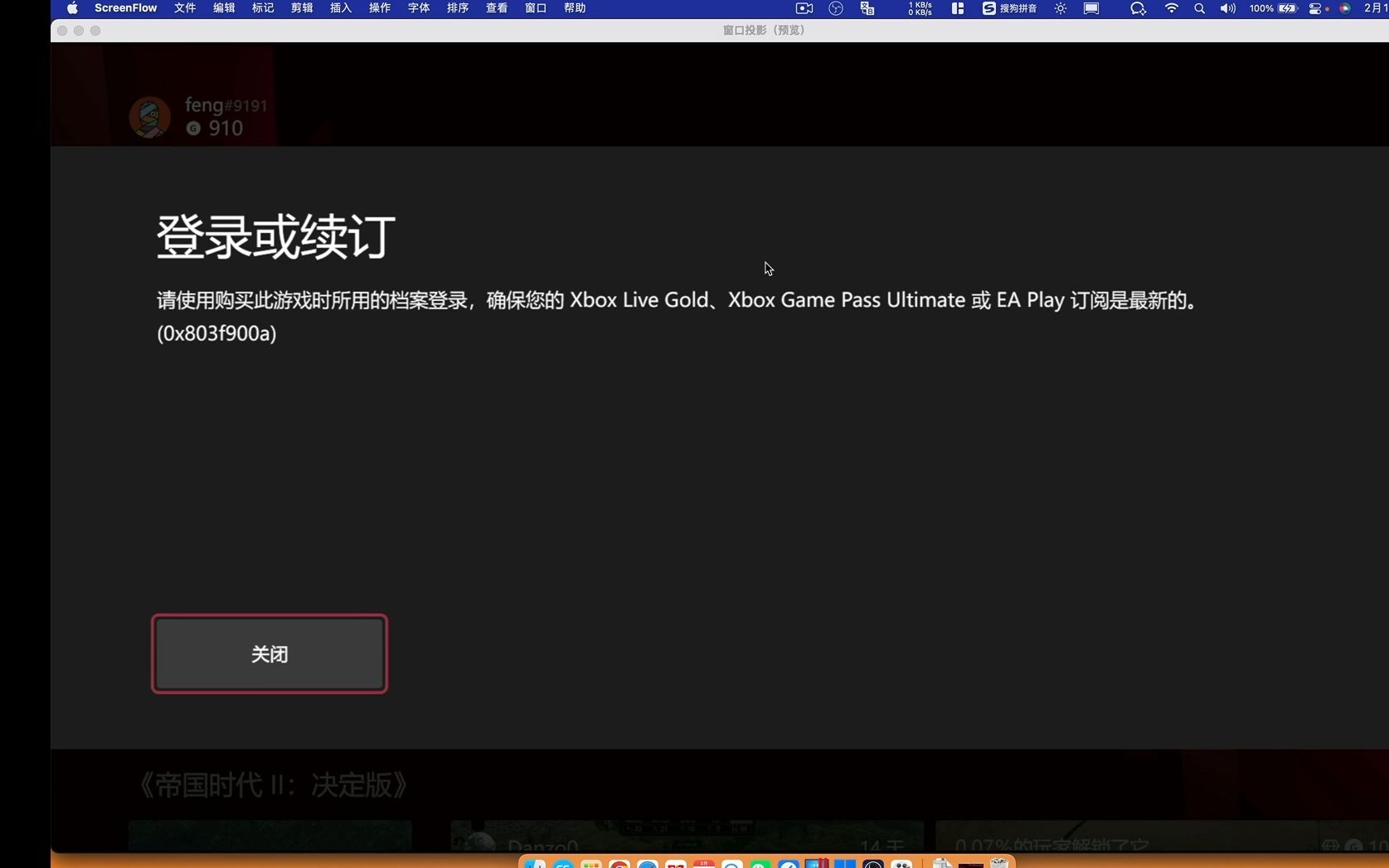This screenshot has width=1389, height=868.
Task: Open Spotlight search from menu bar
Action: click(x=1199, y=8)
